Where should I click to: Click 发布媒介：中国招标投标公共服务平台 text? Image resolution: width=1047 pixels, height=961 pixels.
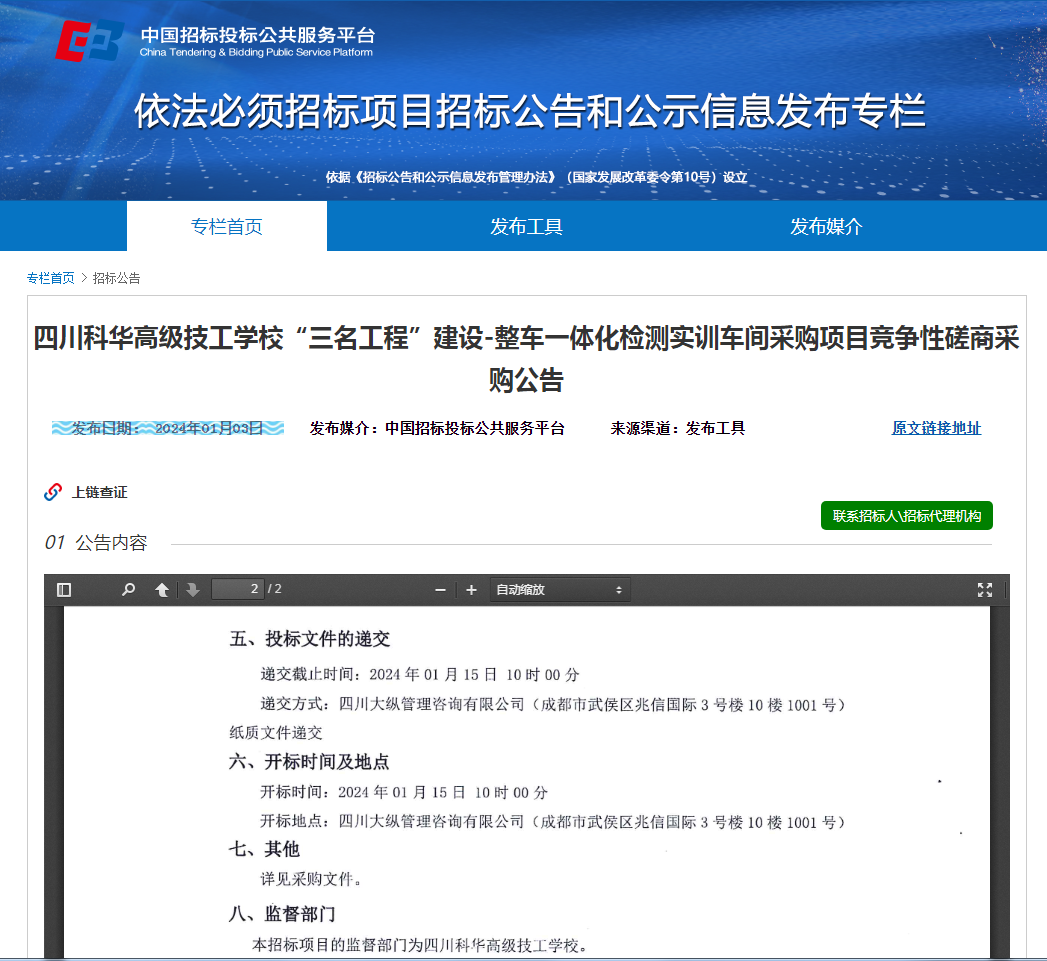pos(437,428)
